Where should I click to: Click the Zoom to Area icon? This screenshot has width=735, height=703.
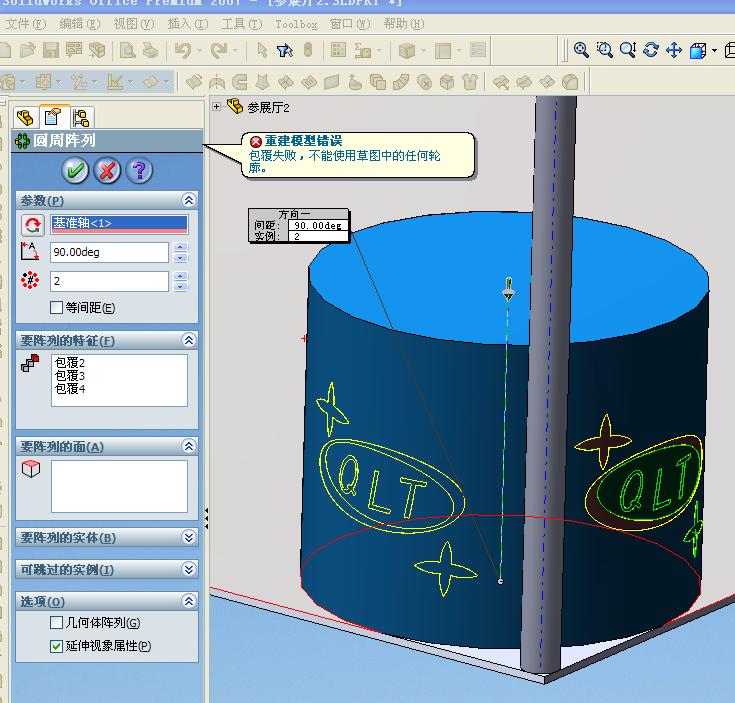[x=605, y=50]
